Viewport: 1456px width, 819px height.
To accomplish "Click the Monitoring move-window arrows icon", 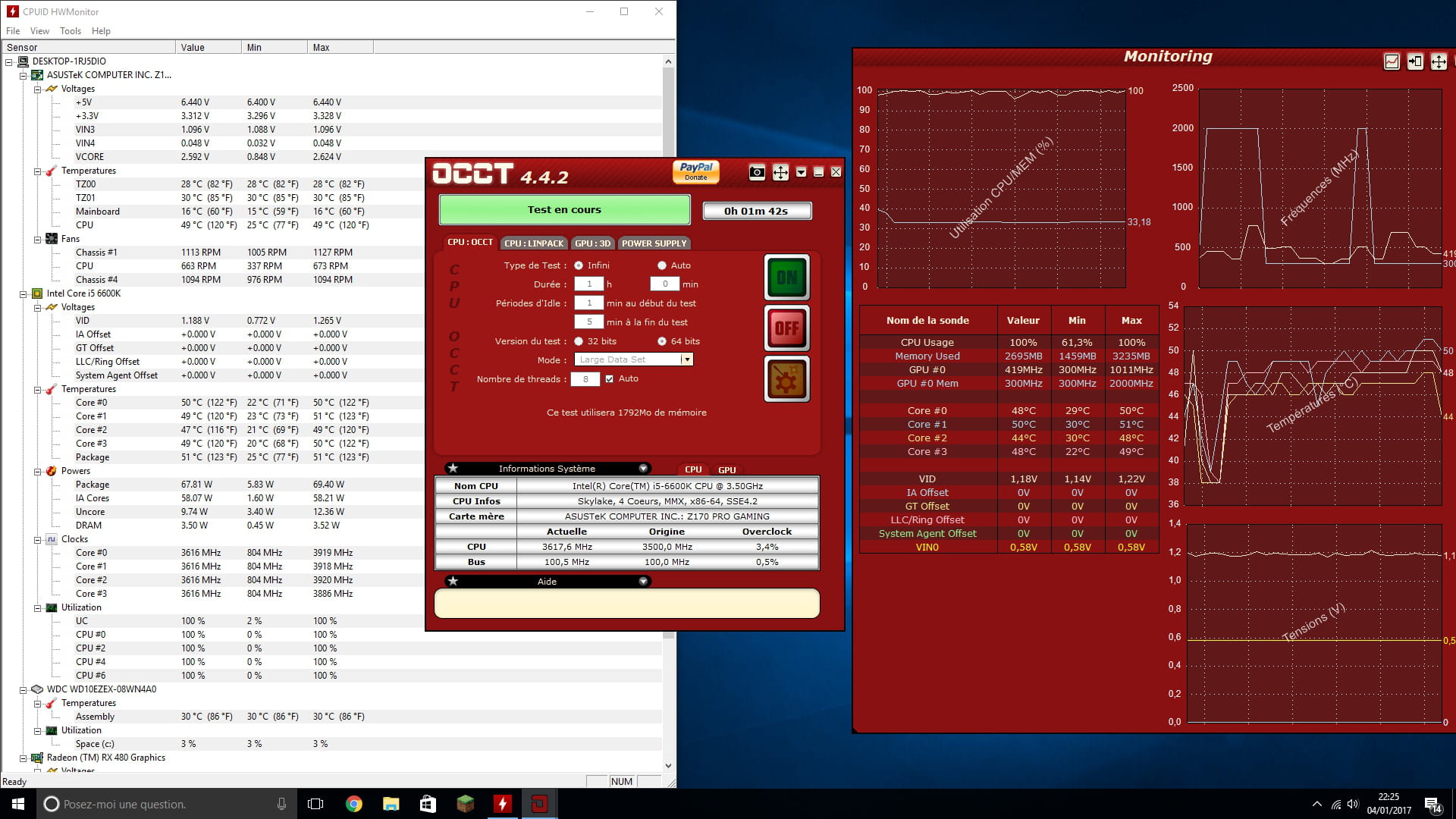I will [x=1439, y=62].
